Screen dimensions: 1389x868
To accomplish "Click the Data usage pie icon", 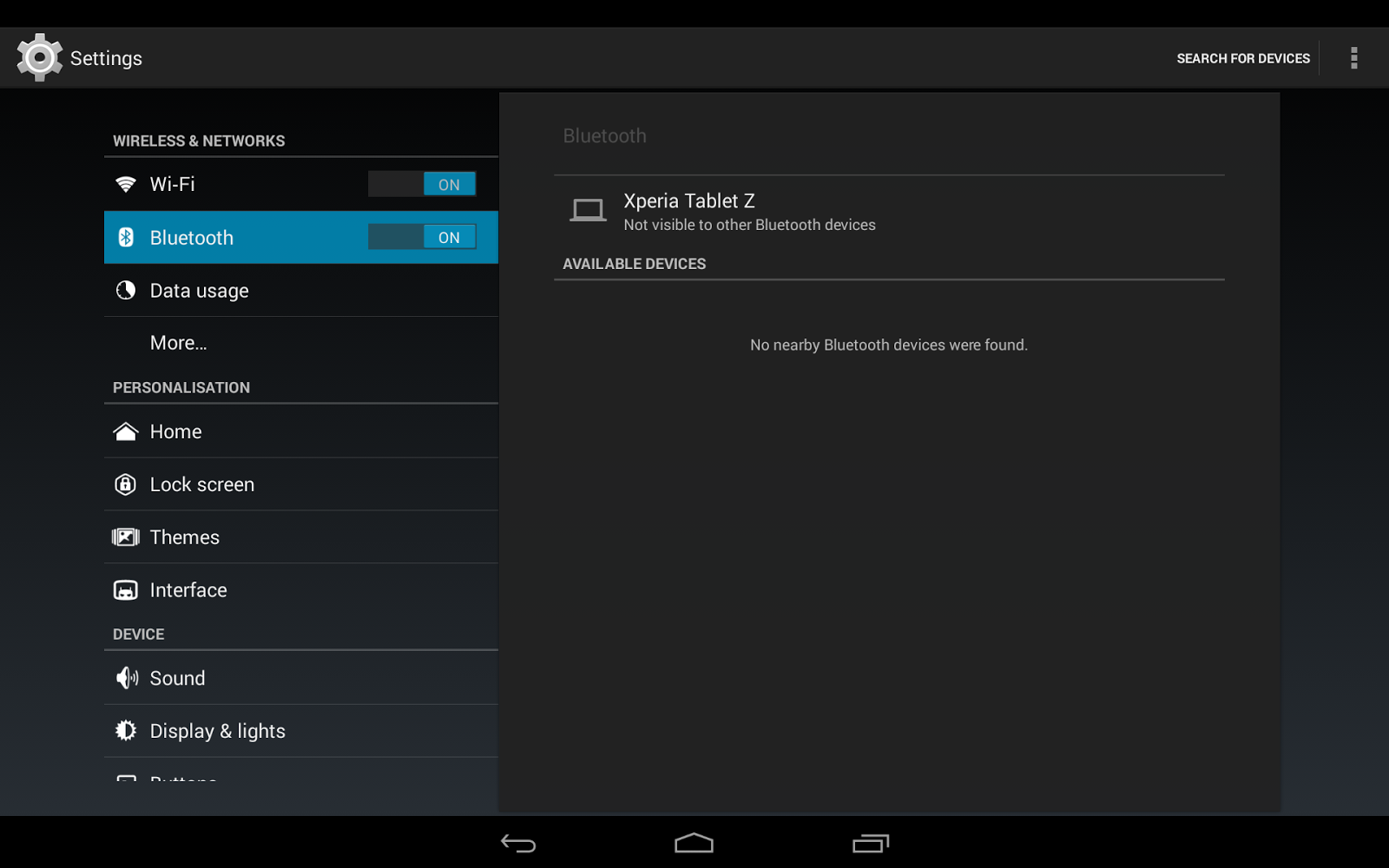I will tap(126, 290).
